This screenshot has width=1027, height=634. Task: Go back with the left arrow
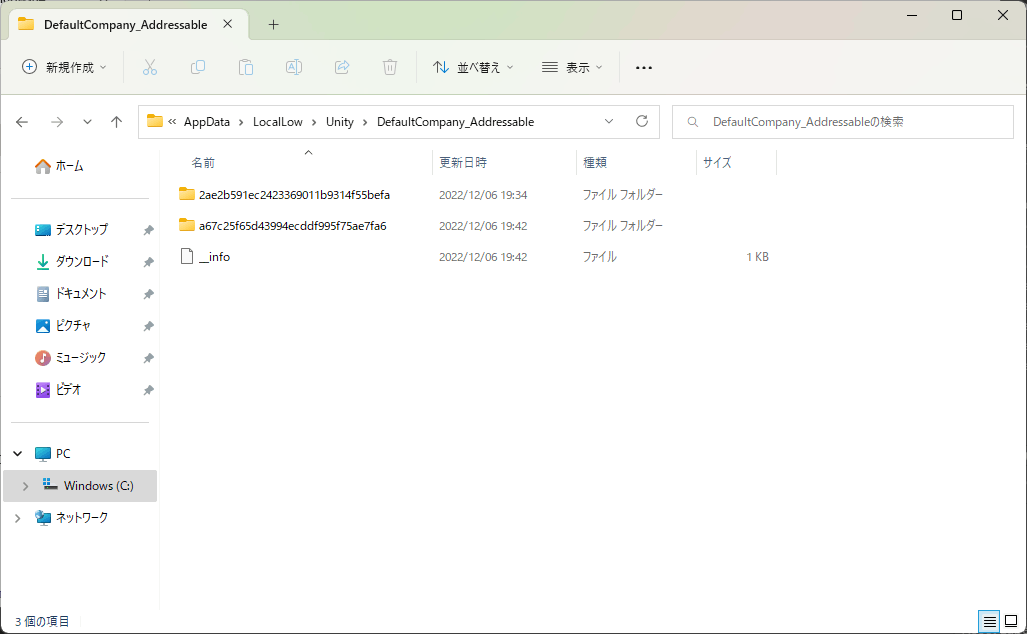coord(22,122)
